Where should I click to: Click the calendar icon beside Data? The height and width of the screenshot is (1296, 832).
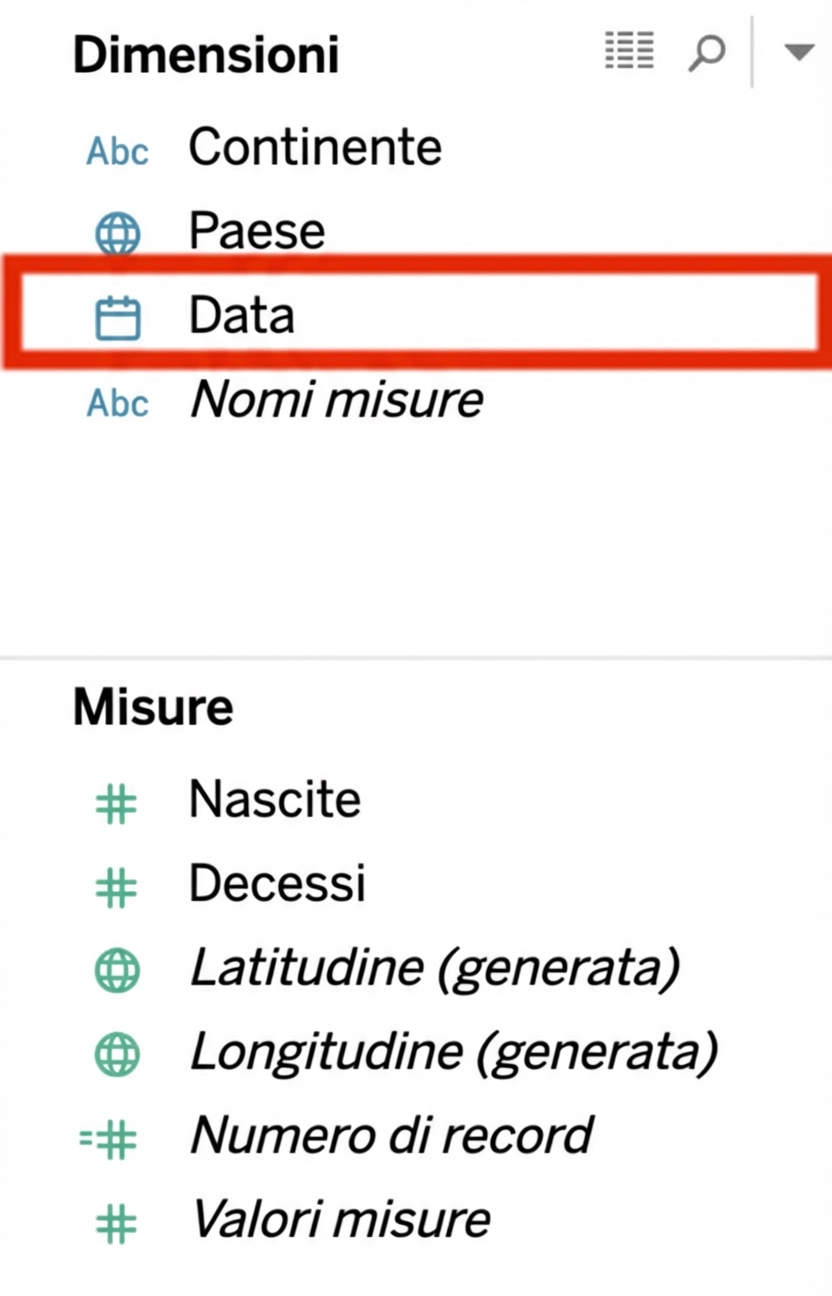point(117,319)
